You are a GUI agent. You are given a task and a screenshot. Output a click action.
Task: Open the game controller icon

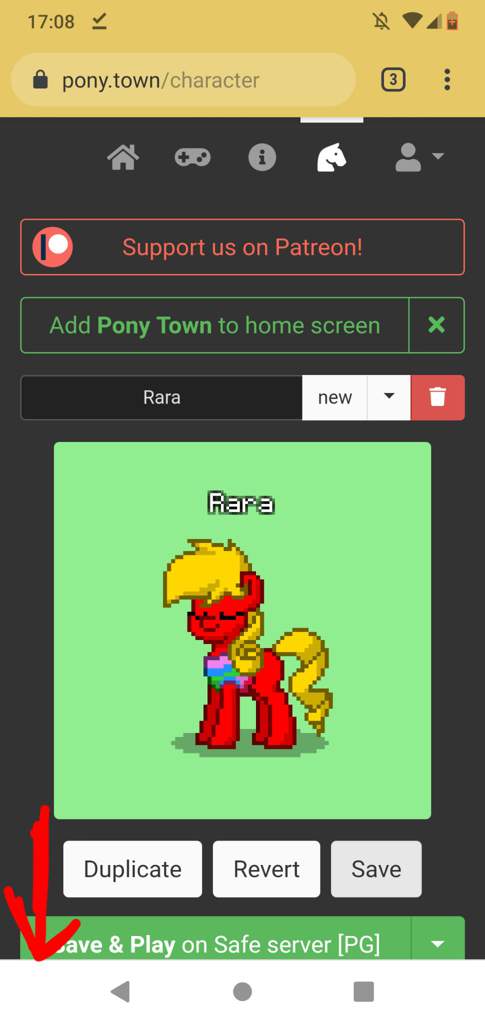click(193, 158)
